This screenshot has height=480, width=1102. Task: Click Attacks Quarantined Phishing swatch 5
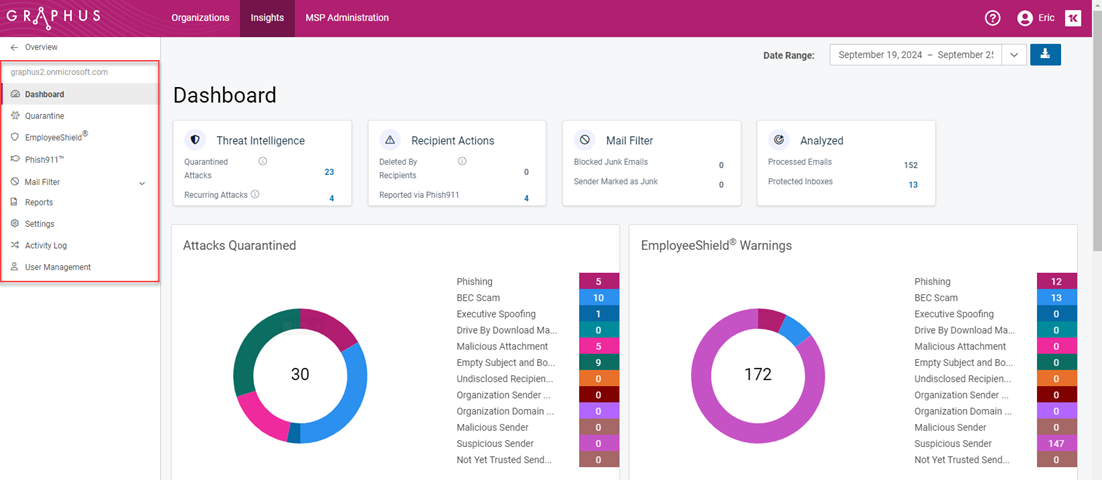[x=599, y=281]
